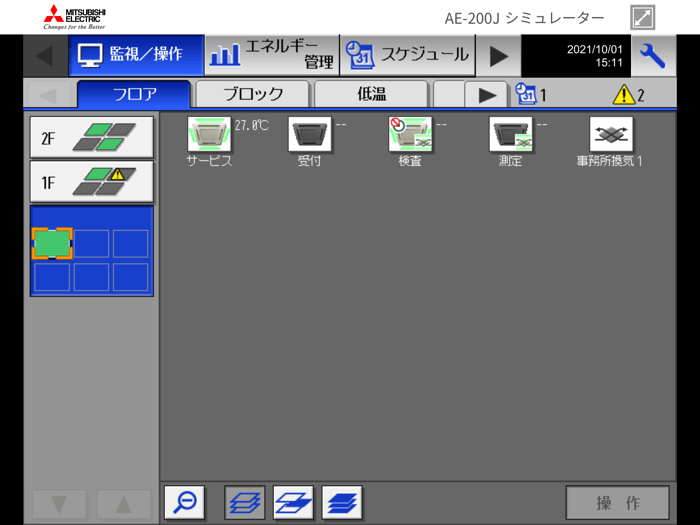The height and width of the screenshot is (525, 700).
Task: Click the 27.0℃ temperature reading by サービス
Action: coord(252,125)
